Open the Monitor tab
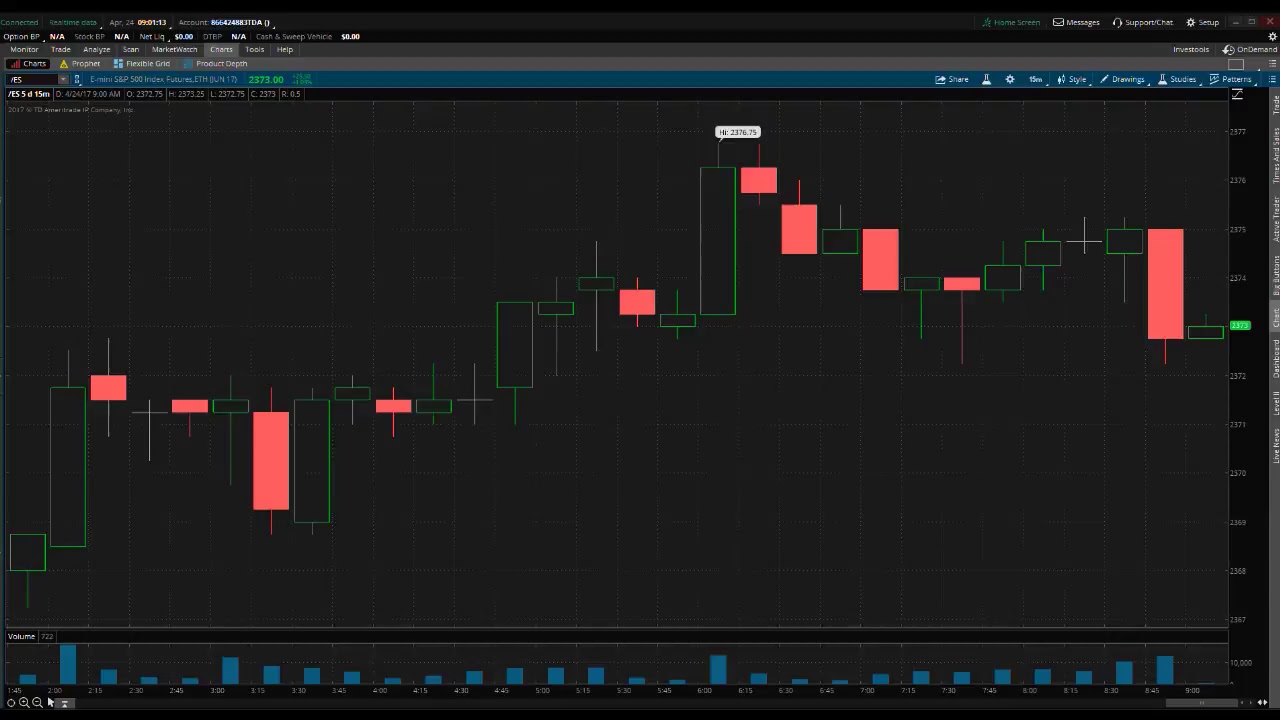 pos(24,49)
